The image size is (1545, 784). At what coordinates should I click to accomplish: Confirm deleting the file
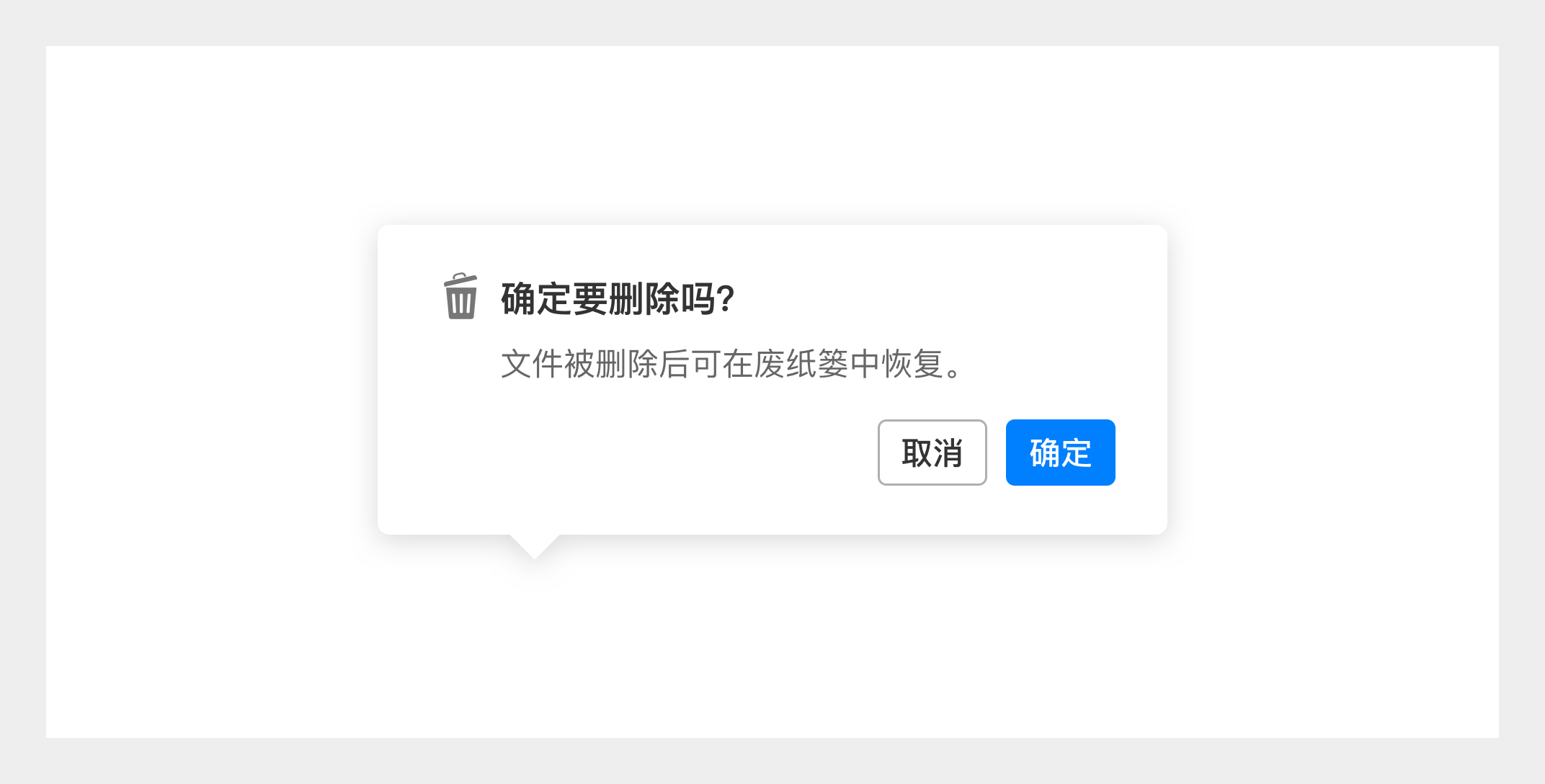click(x=1060, y=453)
